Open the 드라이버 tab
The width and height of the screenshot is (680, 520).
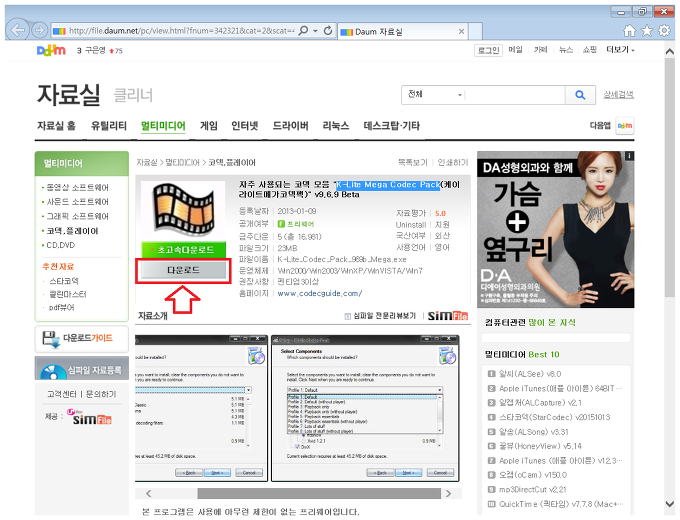290,126
